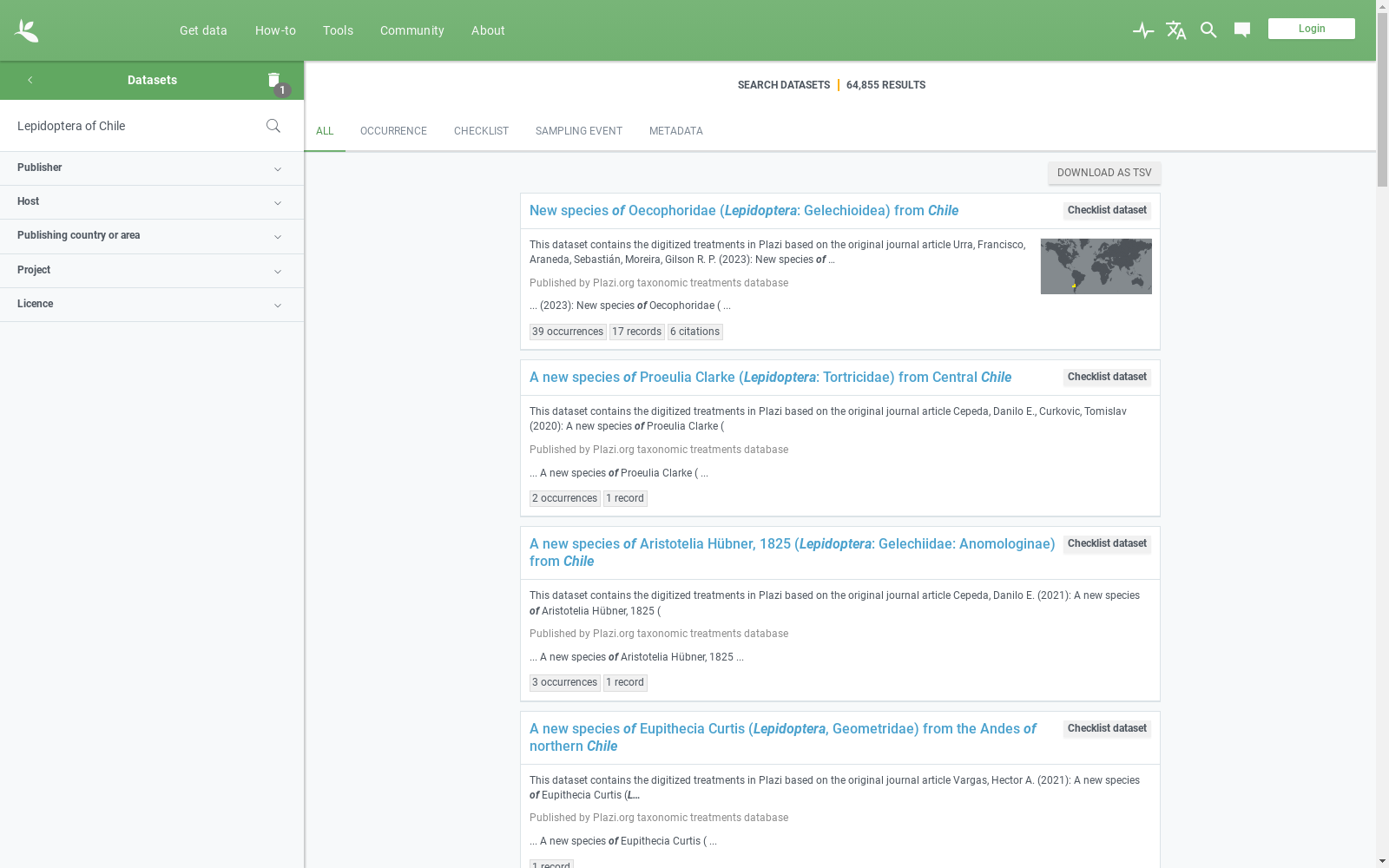Viewport: 1389px width, 868px height.
Task: Open Proeulia Clarke dataset link
Action: pyautogui.click(x=771, y=378)
